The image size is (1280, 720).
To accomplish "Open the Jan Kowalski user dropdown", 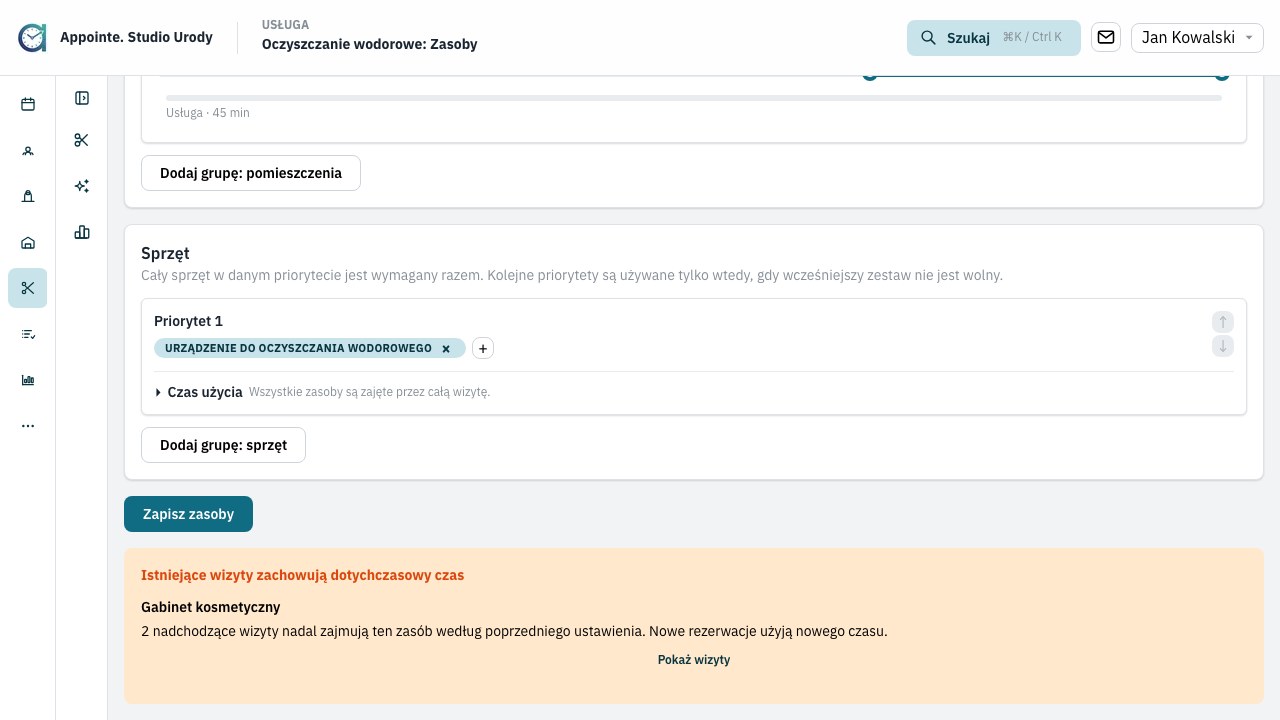I will click(x=1197, y=37).
